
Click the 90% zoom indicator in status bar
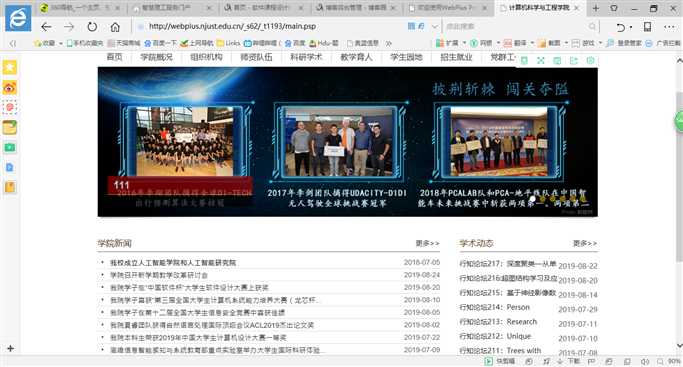(x=670, y=361)
